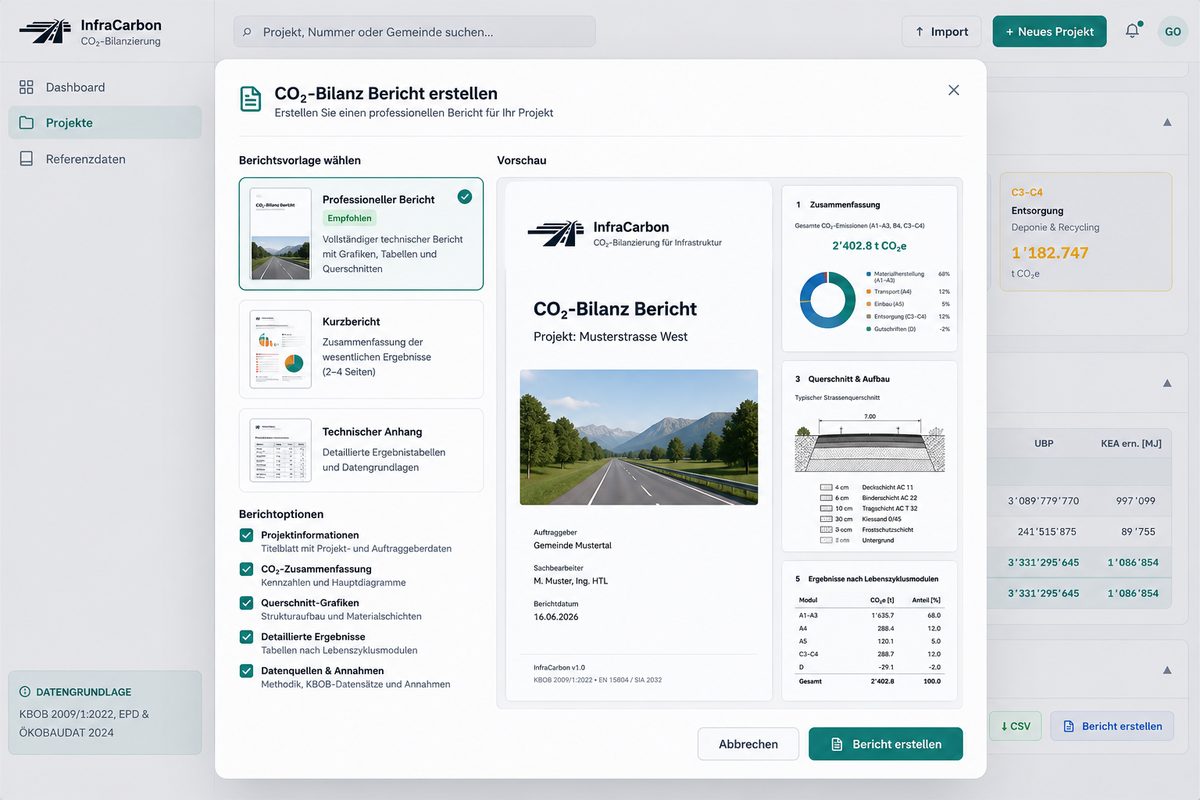Close the report dialog with the X
The width and height of the screenshot is (1200, 800).
[x=953, y=90]
